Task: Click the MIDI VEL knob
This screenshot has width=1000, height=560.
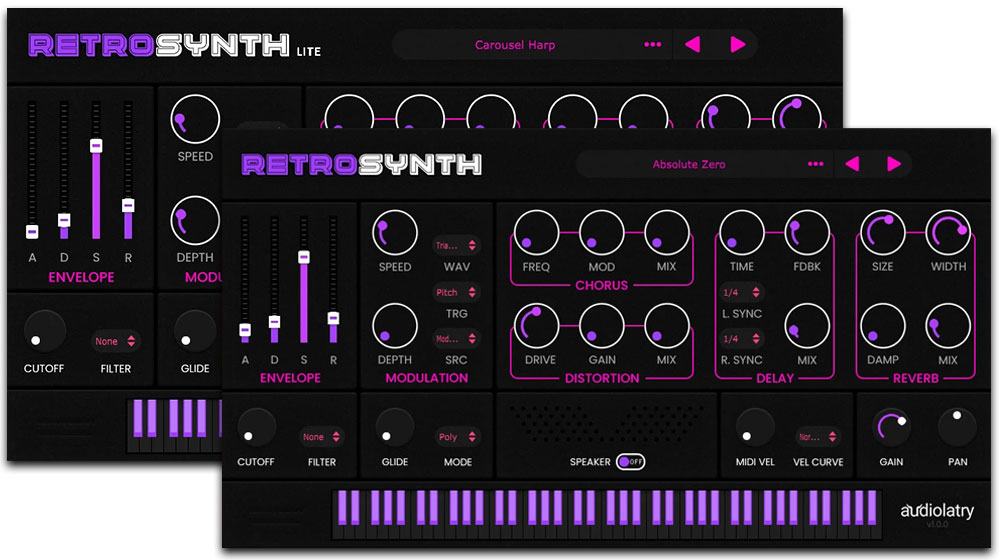Action: (x=754, y=429)
